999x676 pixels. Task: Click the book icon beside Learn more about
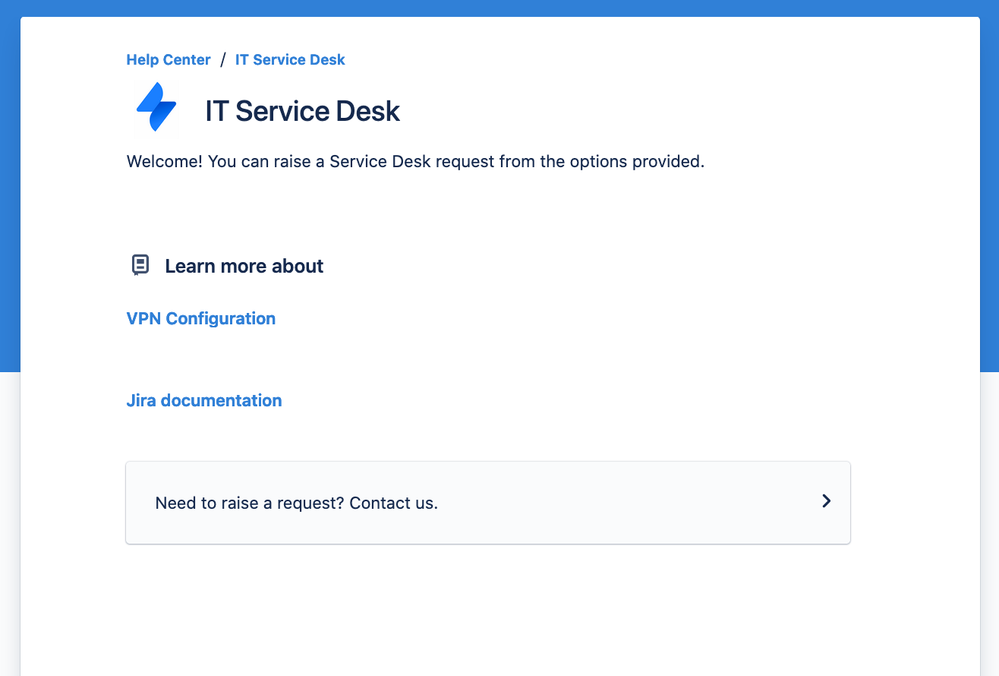[x=140, y=264]
